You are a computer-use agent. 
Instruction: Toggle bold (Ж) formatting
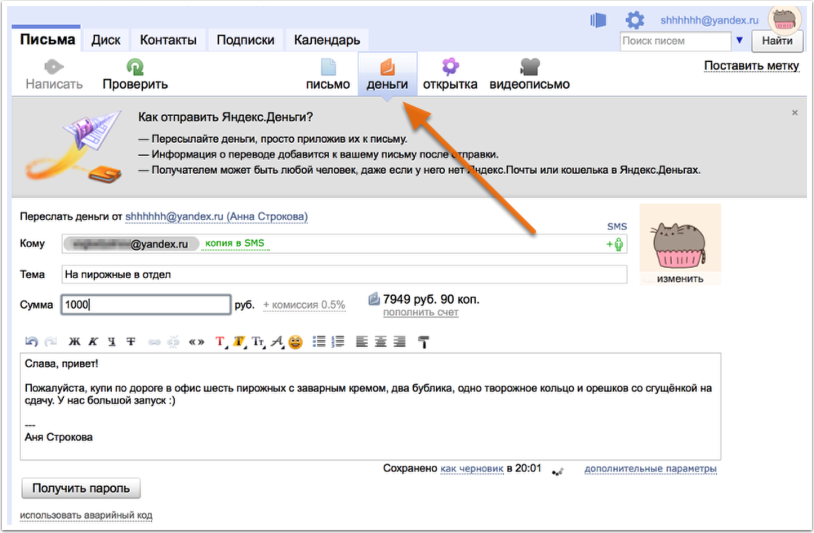pyautogui.click(x=74, y=341)
